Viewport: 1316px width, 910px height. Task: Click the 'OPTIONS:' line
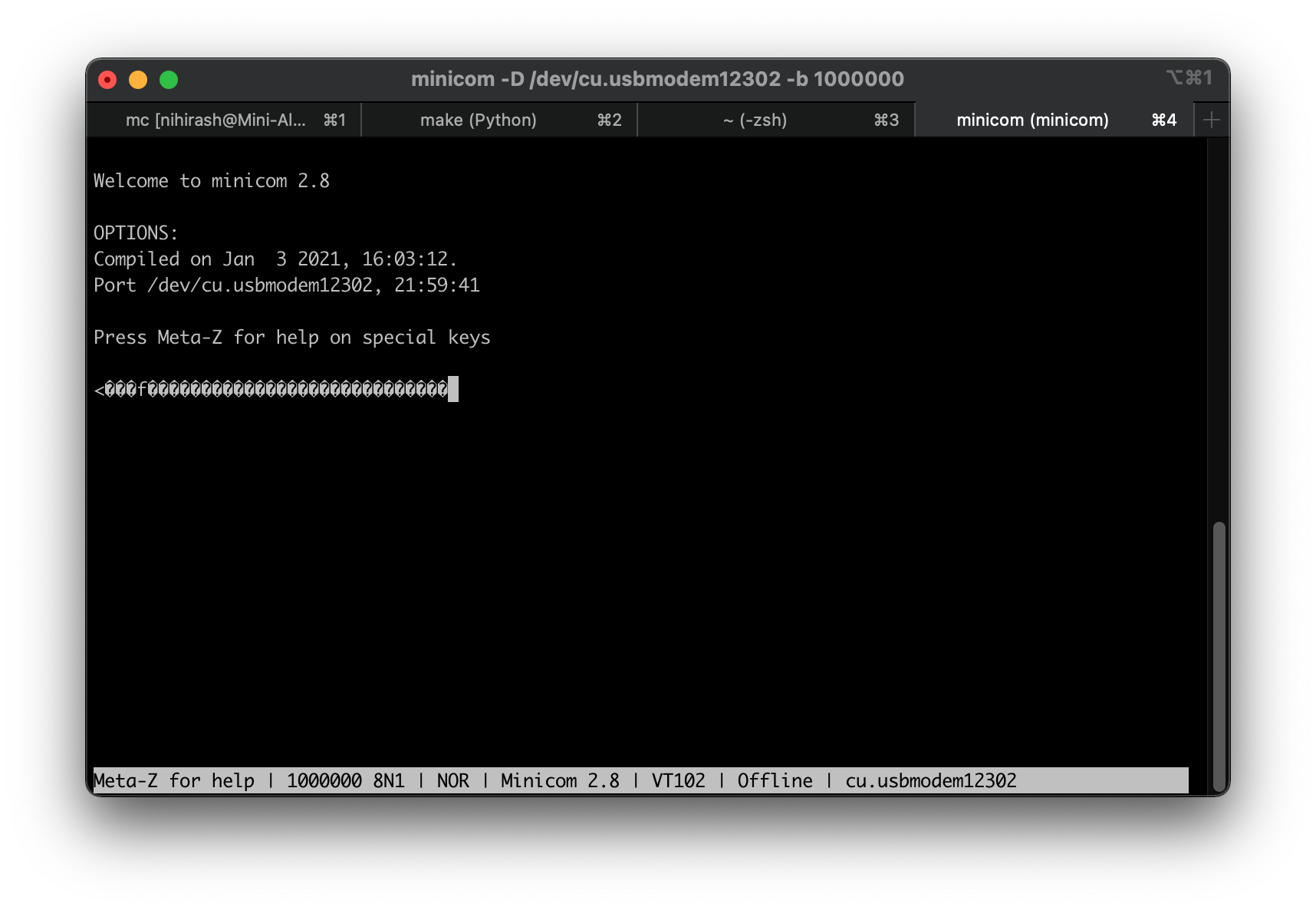coord(136,233)
